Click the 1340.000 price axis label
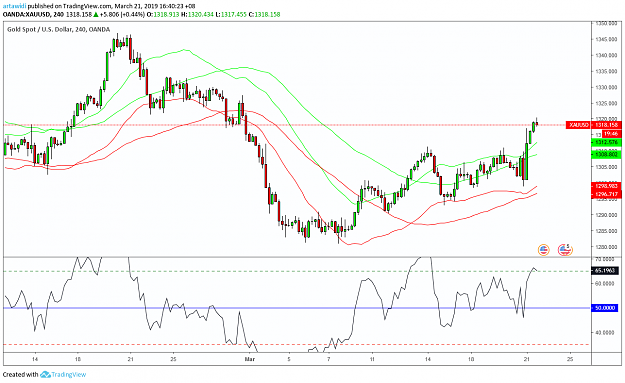The height and width of the screenshot is (383, 625). (x=606, y=55)
